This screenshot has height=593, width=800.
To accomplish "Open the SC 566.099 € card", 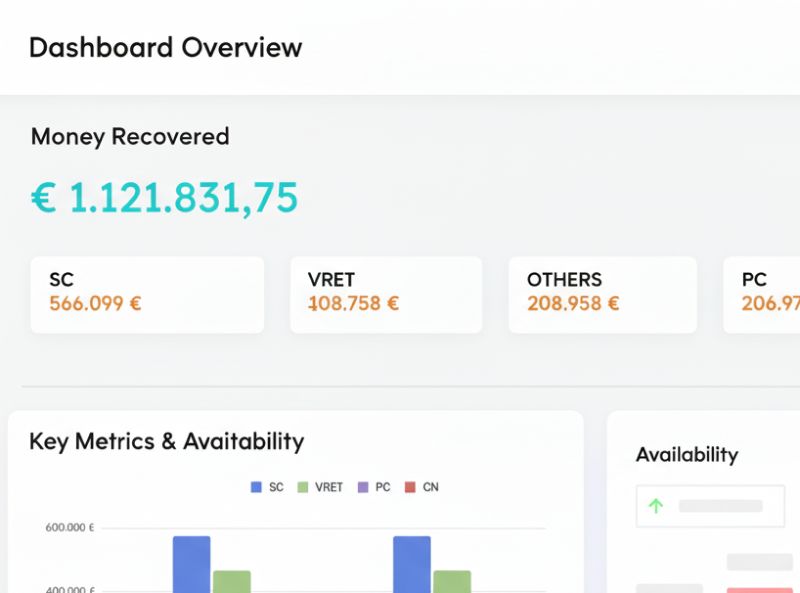I will (x=147, y=294).
